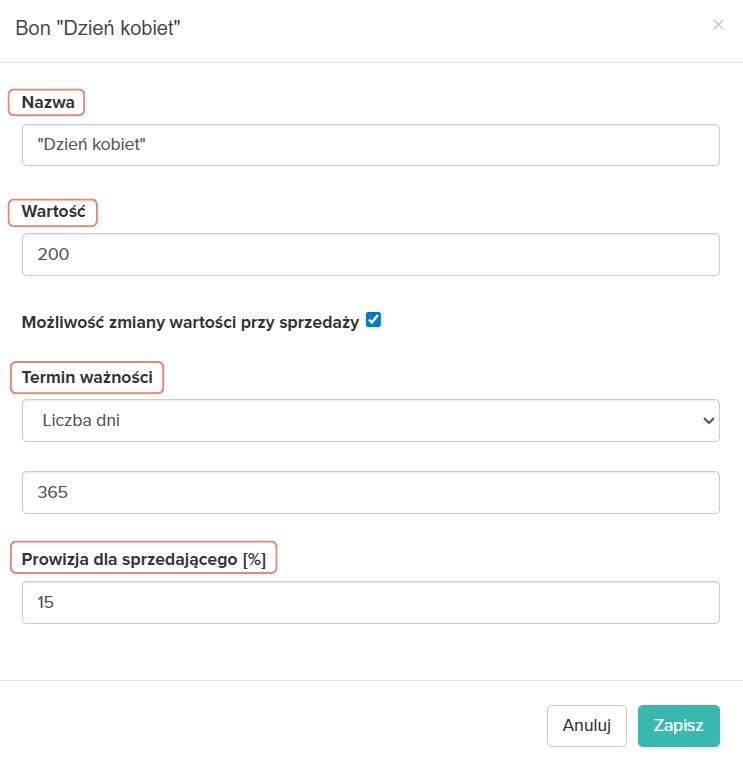The width and height of the screenshot is (743, 769).
Task: Click the Wartość field label
Action: (x=53, y=212)
